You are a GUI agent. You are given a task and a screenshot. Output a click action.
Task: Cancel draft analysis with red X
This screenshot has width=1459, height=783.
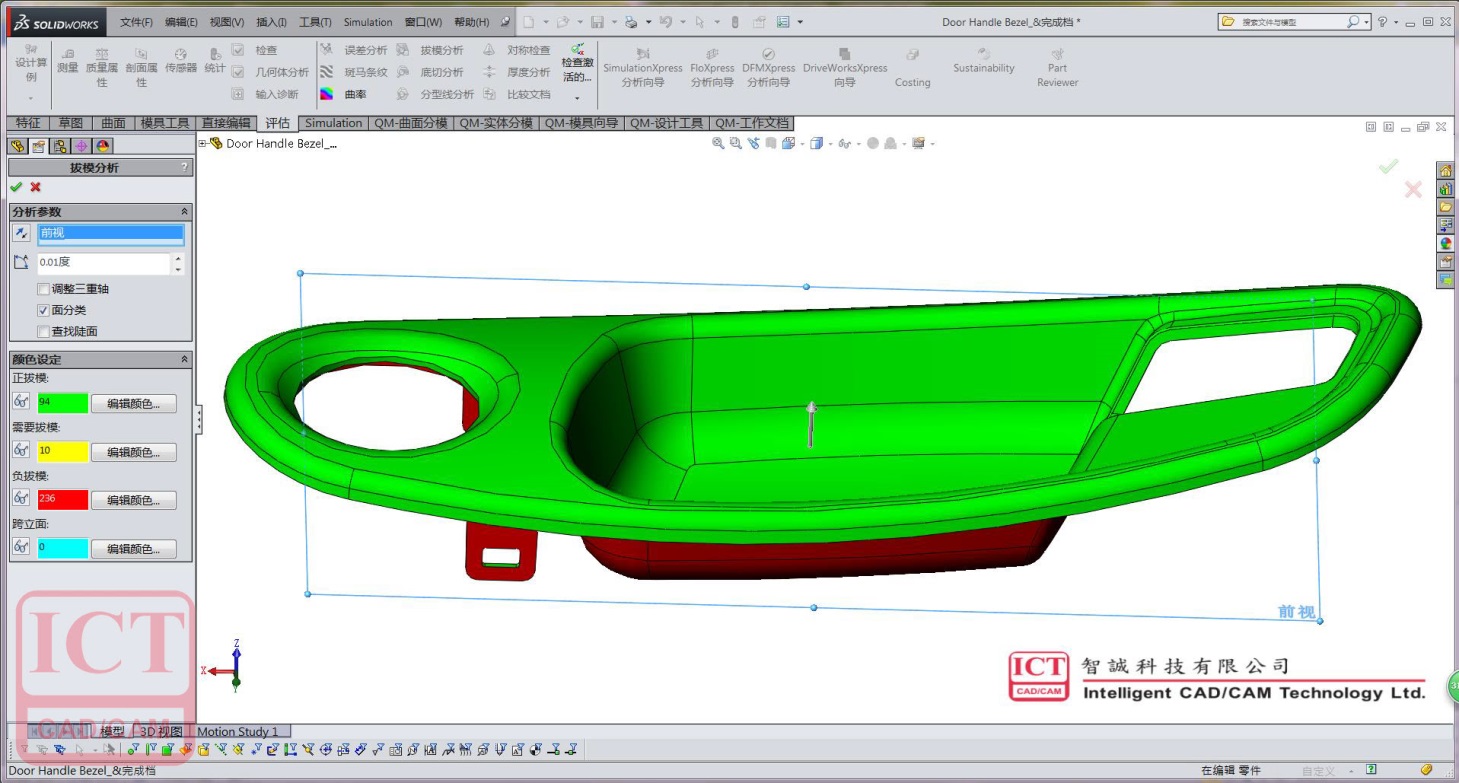36,187
